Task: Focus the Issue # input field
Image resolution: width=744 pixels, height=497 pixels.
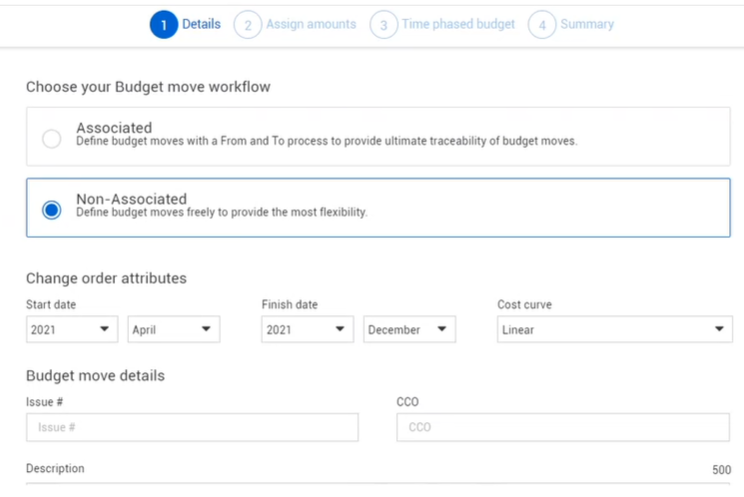Action: tap(192, 427)
